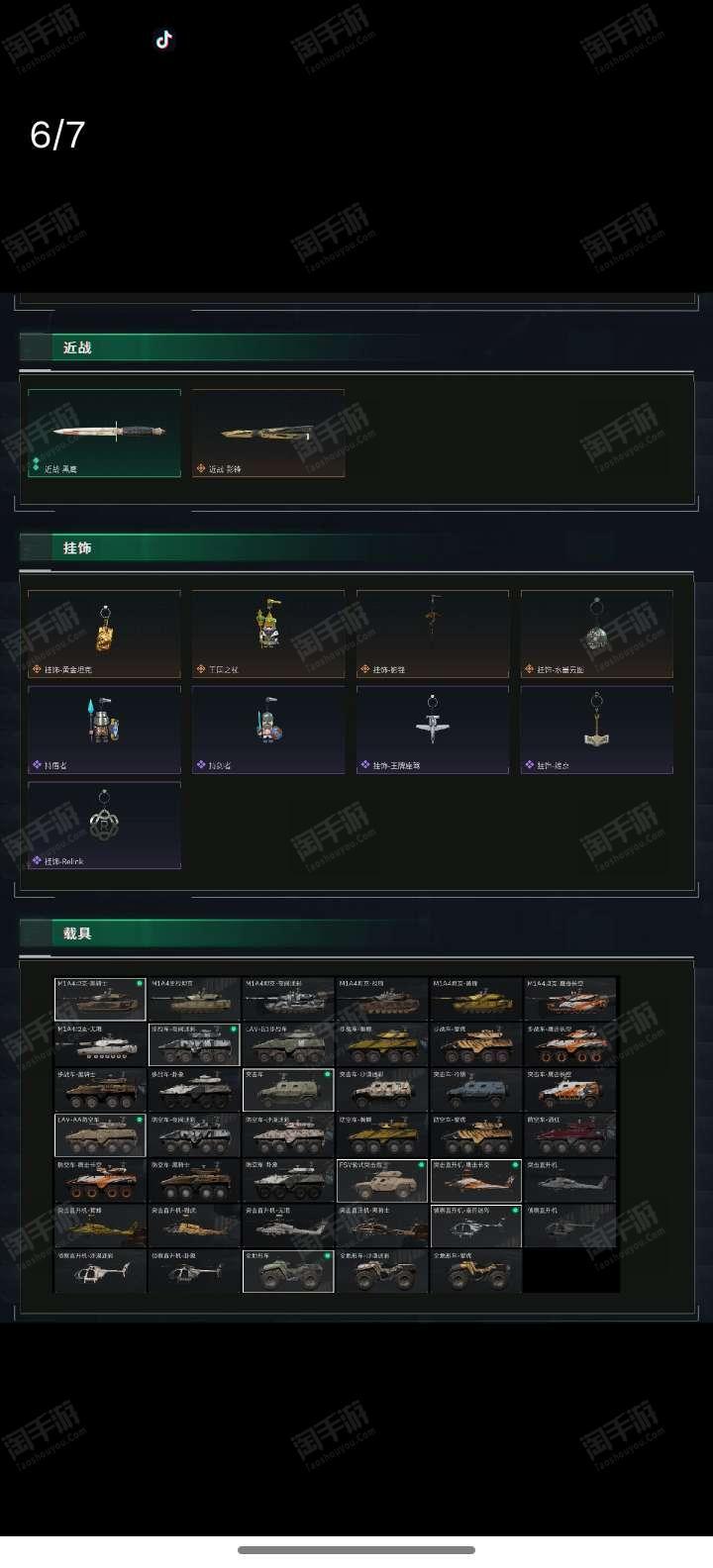
Task: Select the spear-holding knight charm
Action: click(x=104, y=730)
